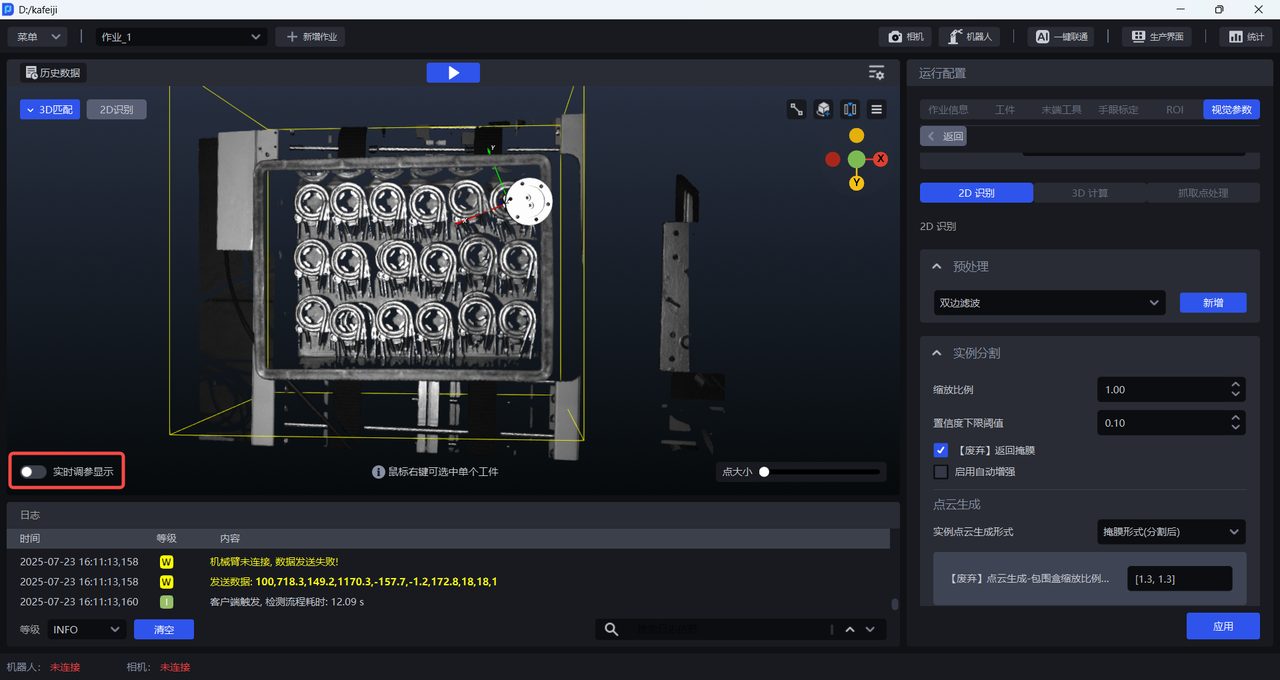The image size is (1280, 680).
Task: Click the blue play run button
Action: coord(452,73)
